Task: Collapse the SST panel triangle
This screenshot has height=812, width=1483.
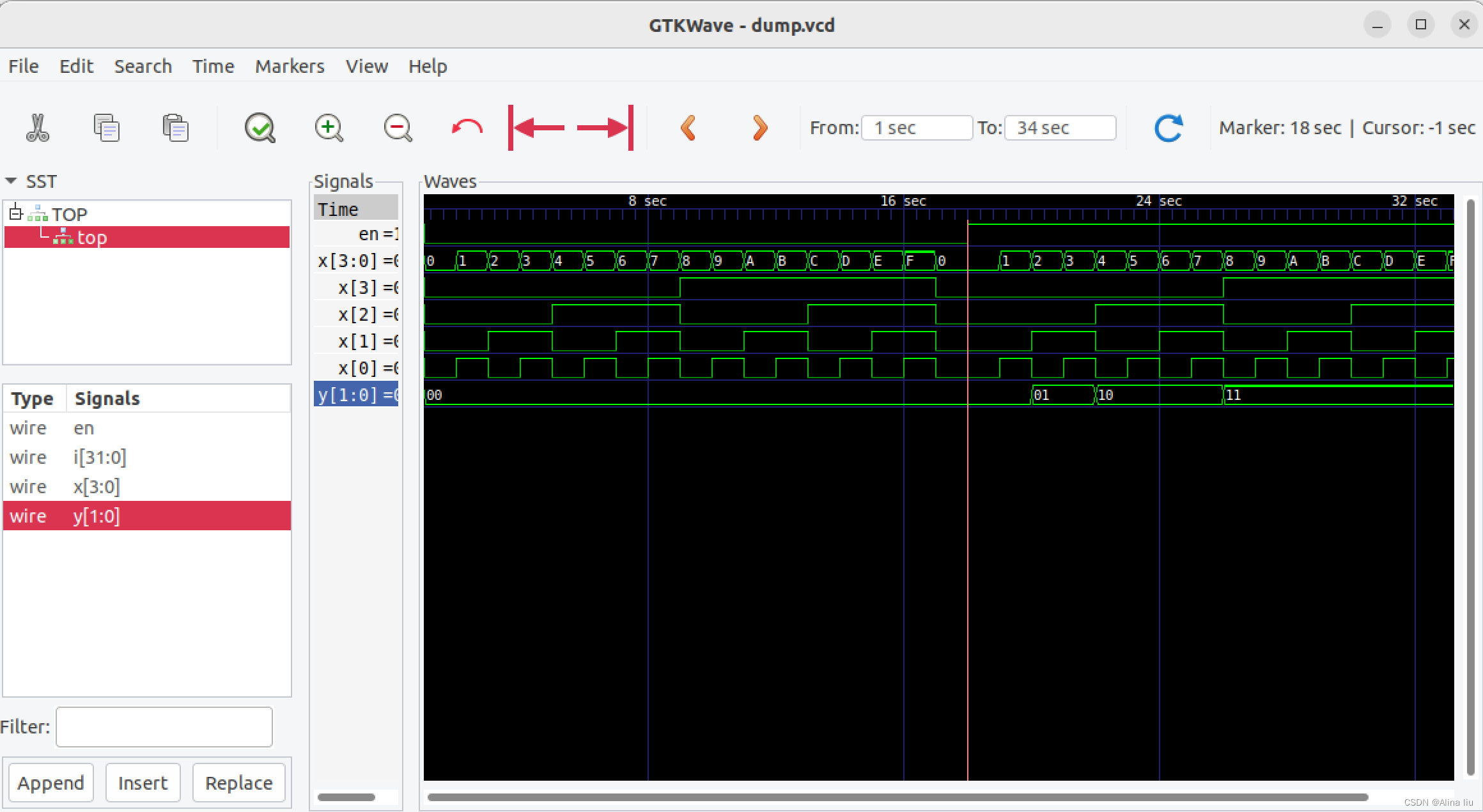Action: [11, 181]
